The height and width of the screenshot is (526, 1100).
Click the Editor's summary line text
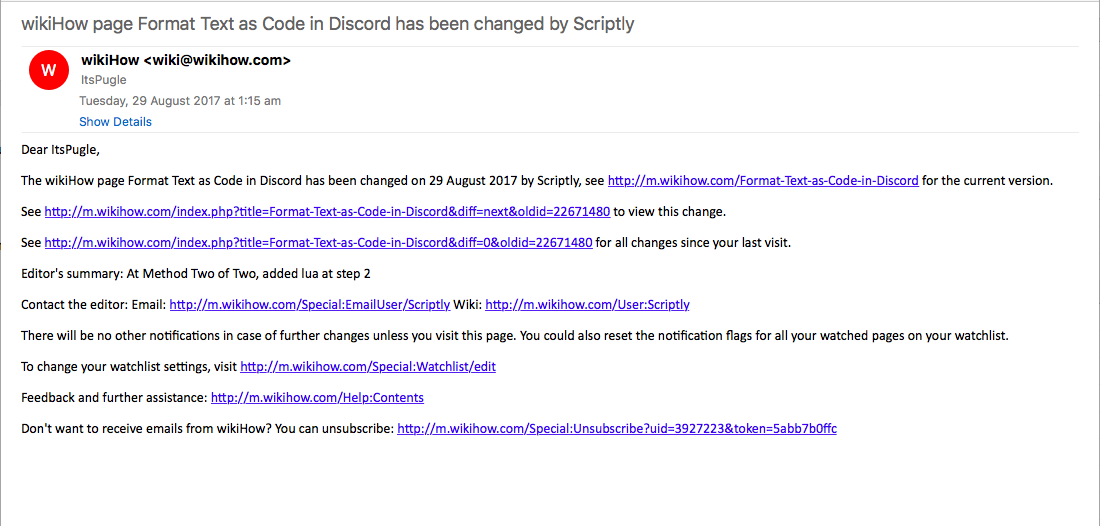196,274
